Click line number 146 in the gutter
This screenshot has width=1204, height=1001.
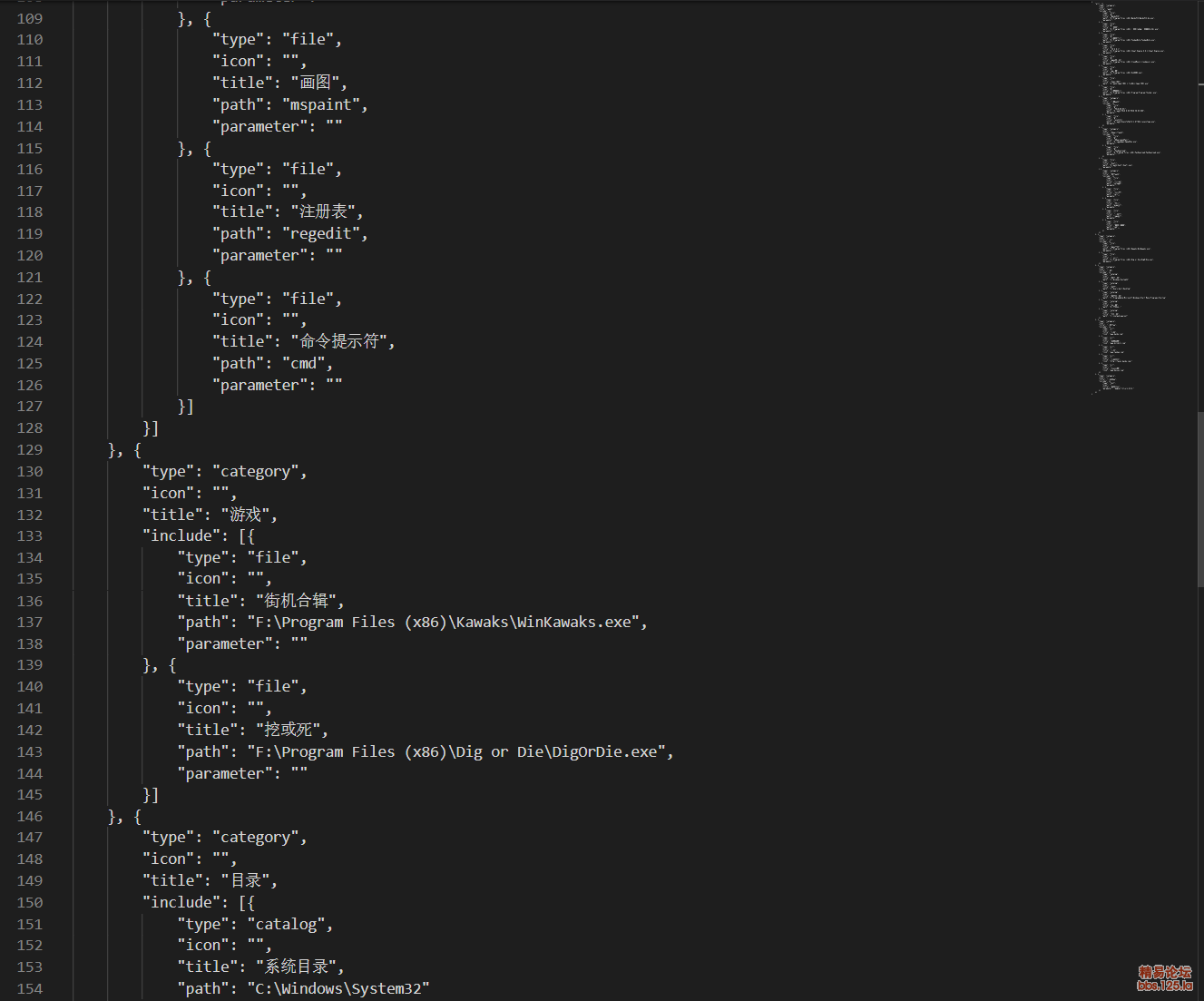[x=30, y=816]
